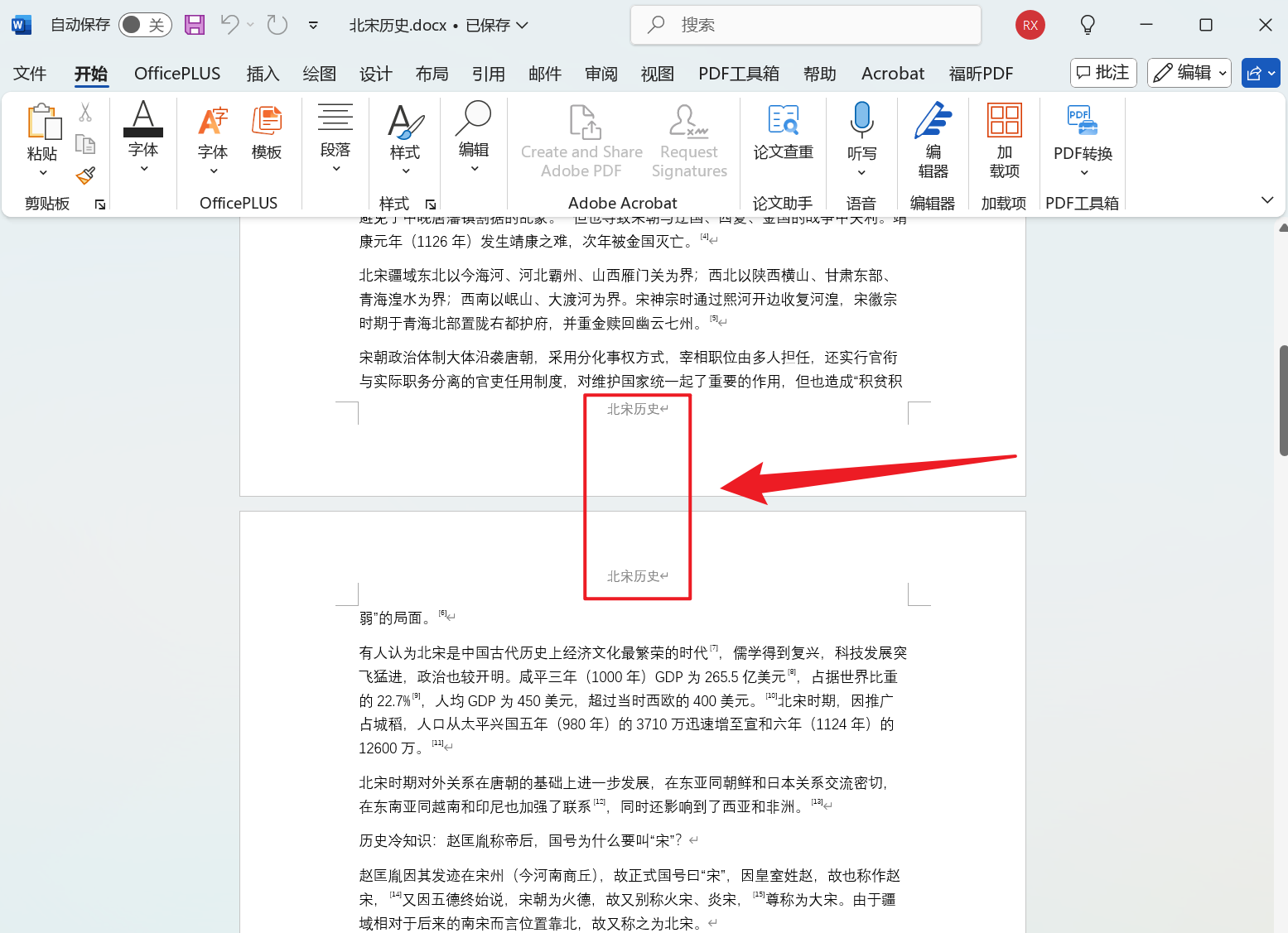The image size is (1288, 933).
Task: Click the Save diskette icon
Action: (194, 25)
